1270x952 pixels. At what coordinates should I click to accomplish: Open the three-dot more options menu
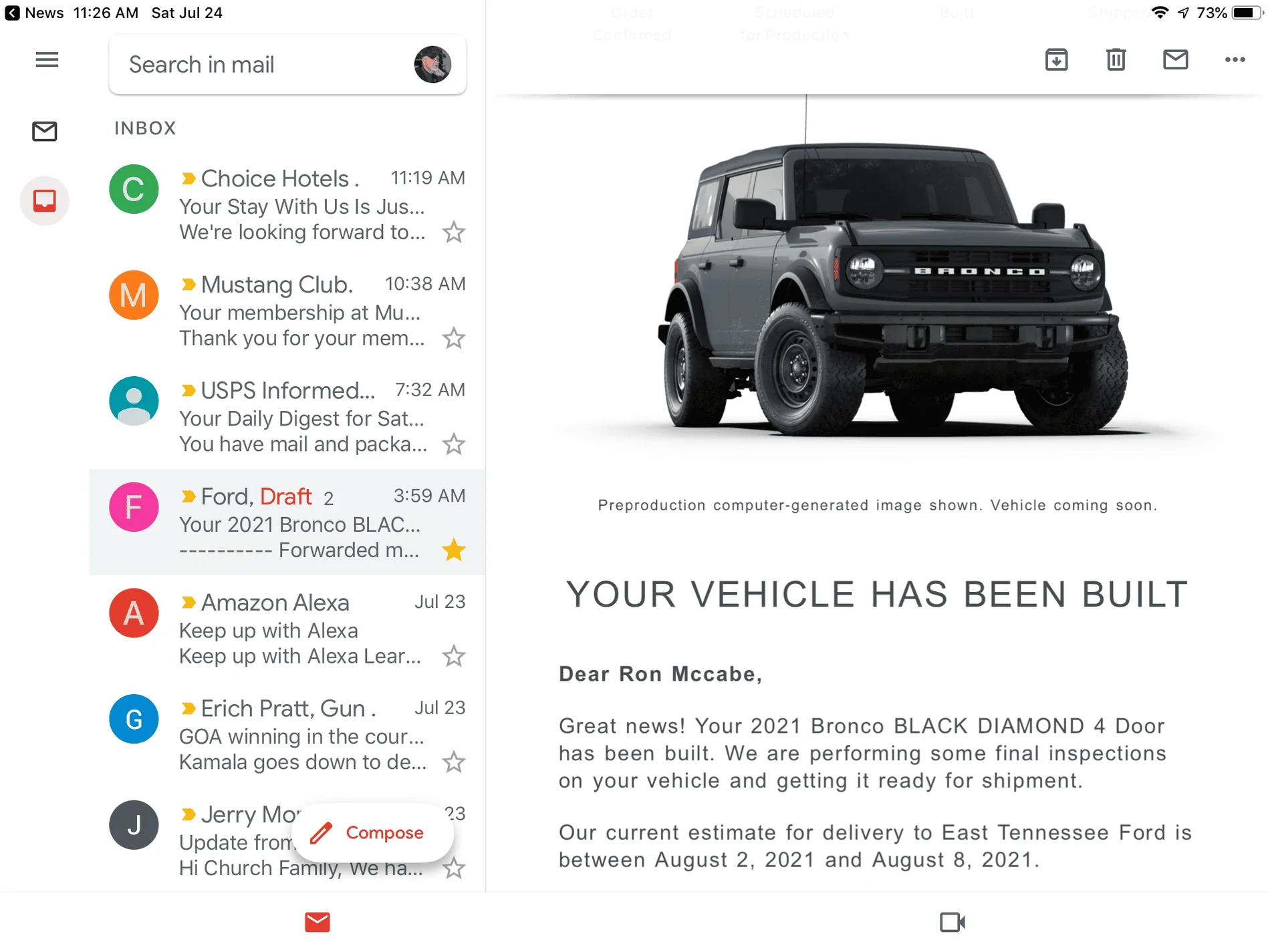pyautogui.click(x=1235, y=59)
